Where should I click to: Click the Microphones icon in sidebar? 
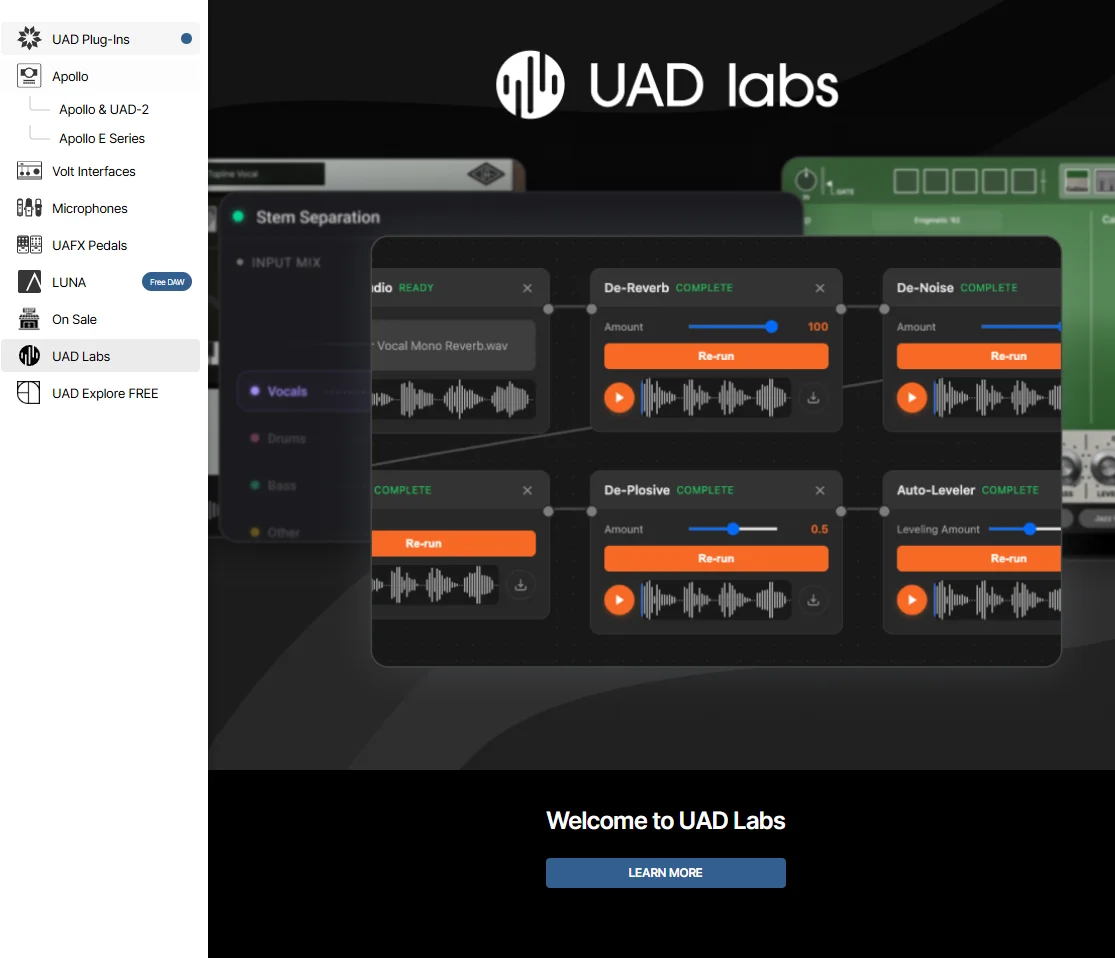pyautogui.click(x=29, y=208)
